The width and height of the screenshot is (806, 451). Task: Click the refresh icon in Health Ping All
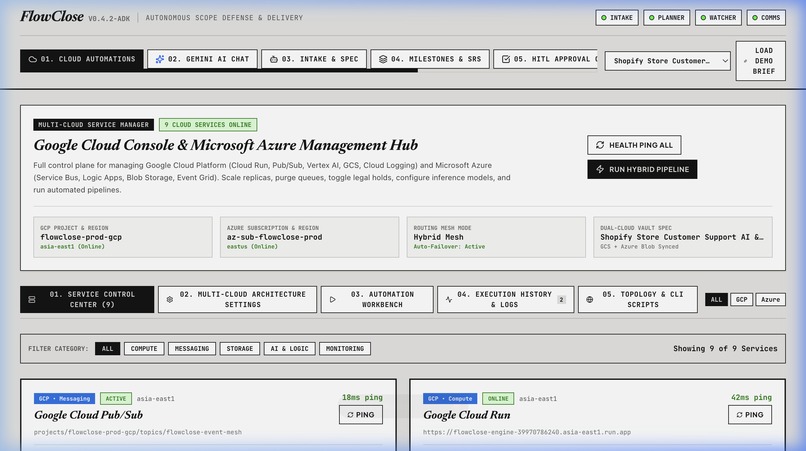click(600, 145)
